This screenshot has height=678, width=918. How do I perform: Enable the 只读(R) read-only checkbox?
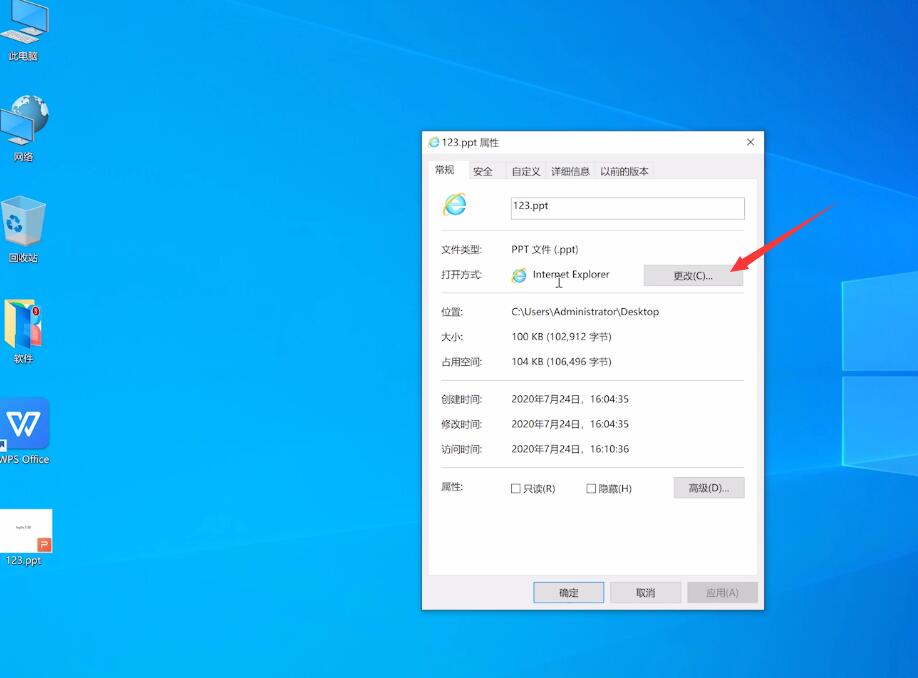[x=516, y=488]
